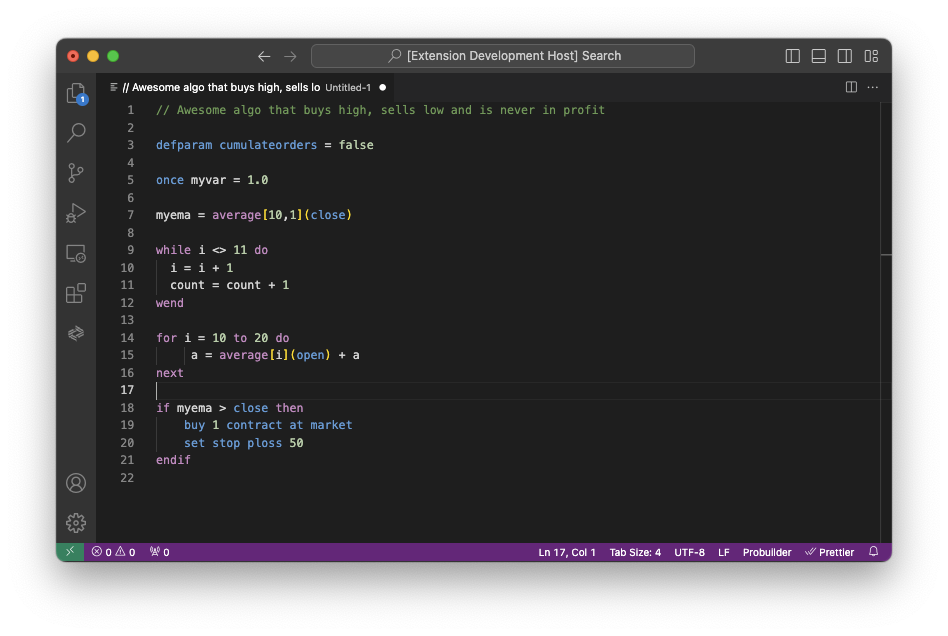The image size is (948, 636).
Task: Toggle the primary side bar visibility
Action: pyautogui.click(x=793, y=56)
